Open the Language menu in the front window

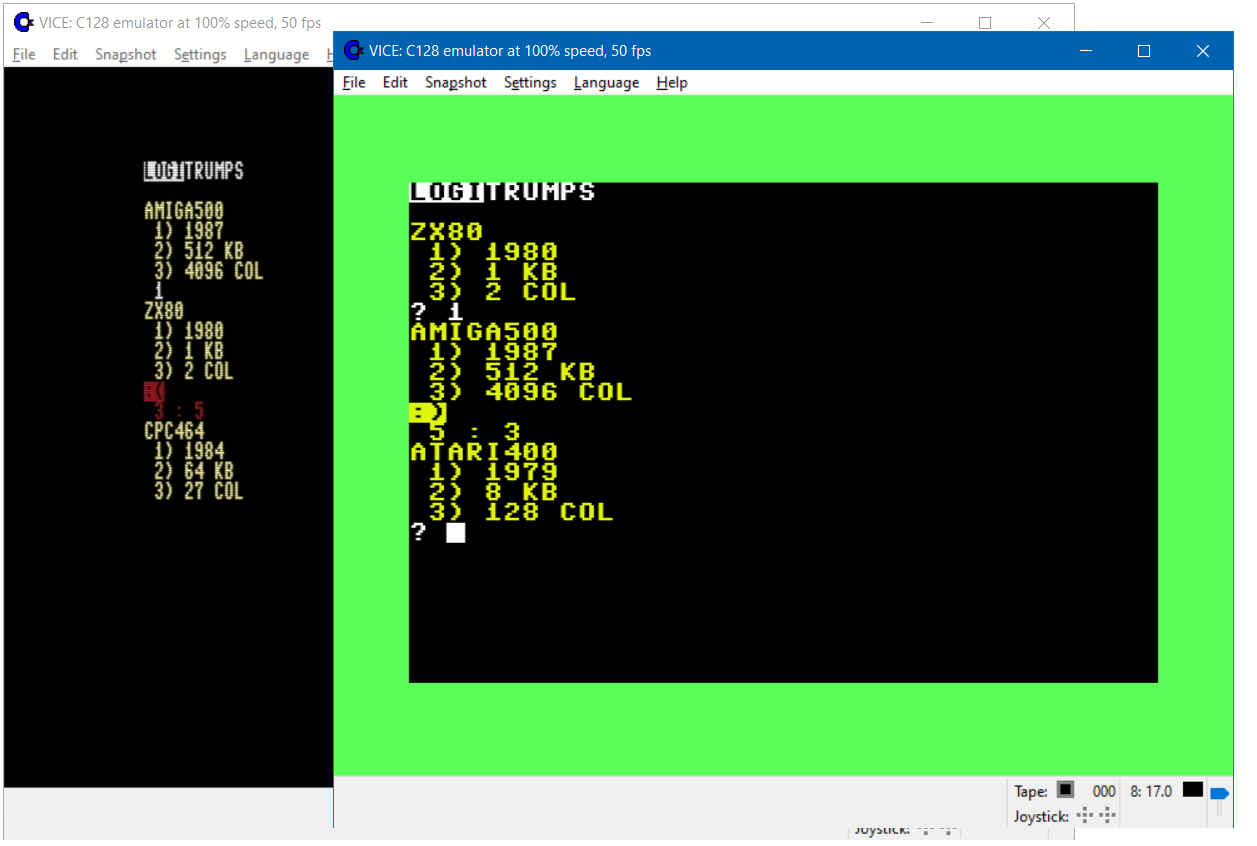(606, 82)
